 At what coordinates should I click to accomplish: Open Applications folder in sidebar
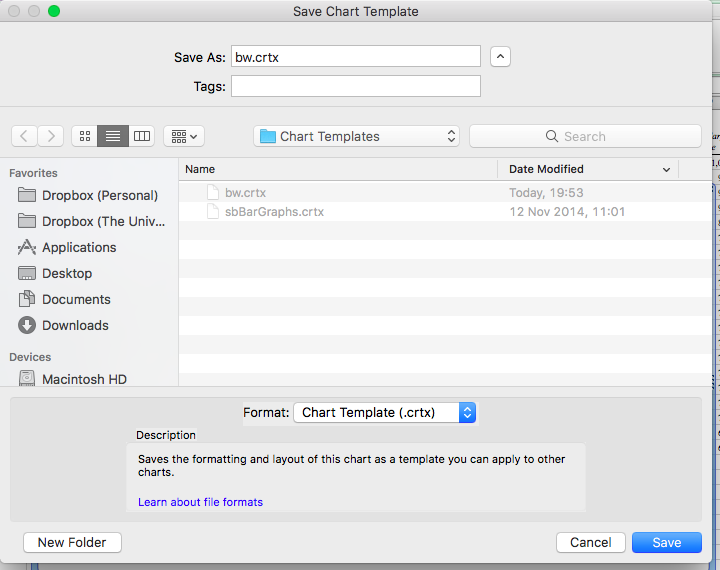coord(78,247)
